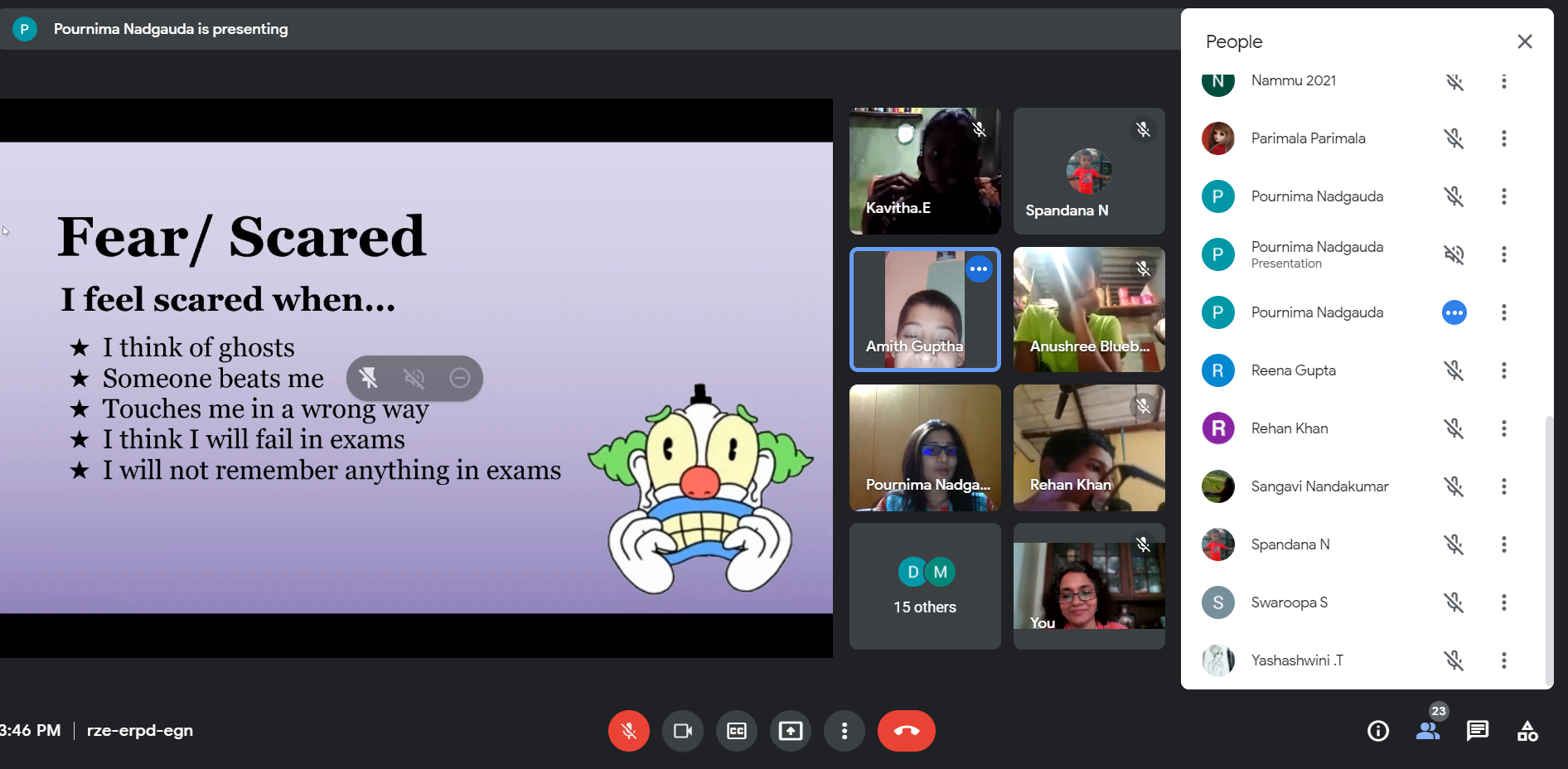
Task: Select the Amith Guptha video tile
Action: [x=925, y=309]
